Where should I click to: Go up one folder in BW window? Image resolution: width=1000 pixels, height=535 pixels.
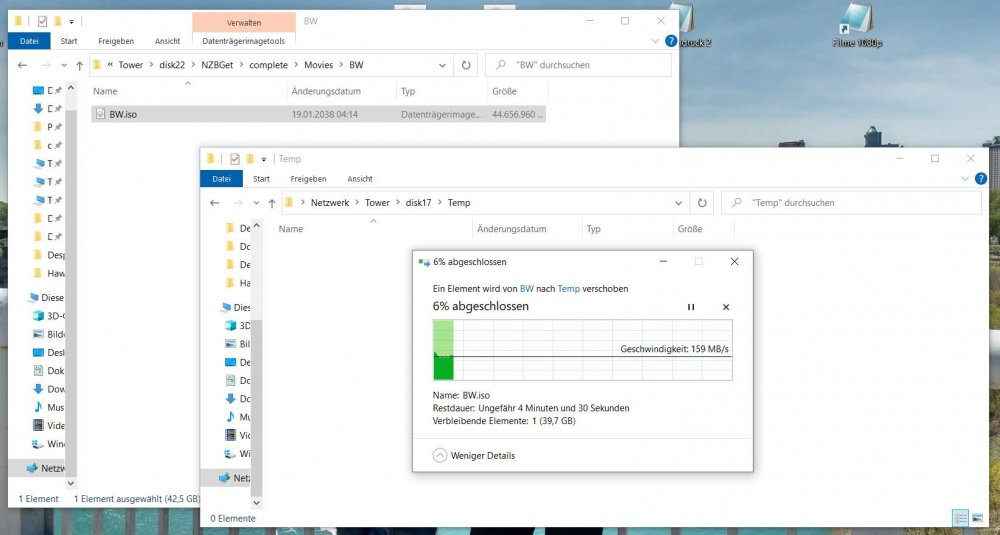(80, 65)
